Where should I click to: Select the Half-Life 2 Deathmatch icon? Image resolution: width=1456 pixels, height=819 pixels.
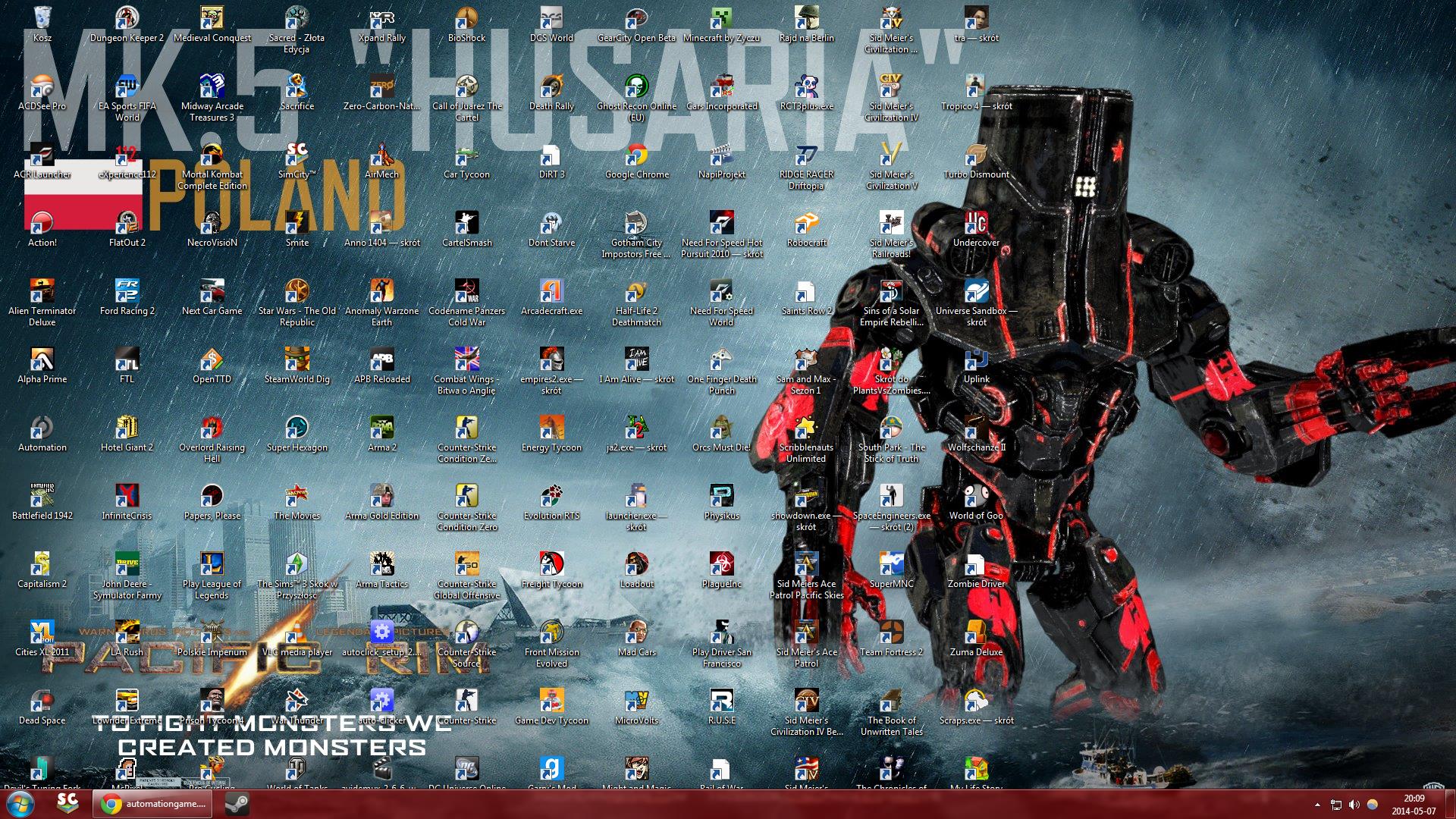pos(637,303)
